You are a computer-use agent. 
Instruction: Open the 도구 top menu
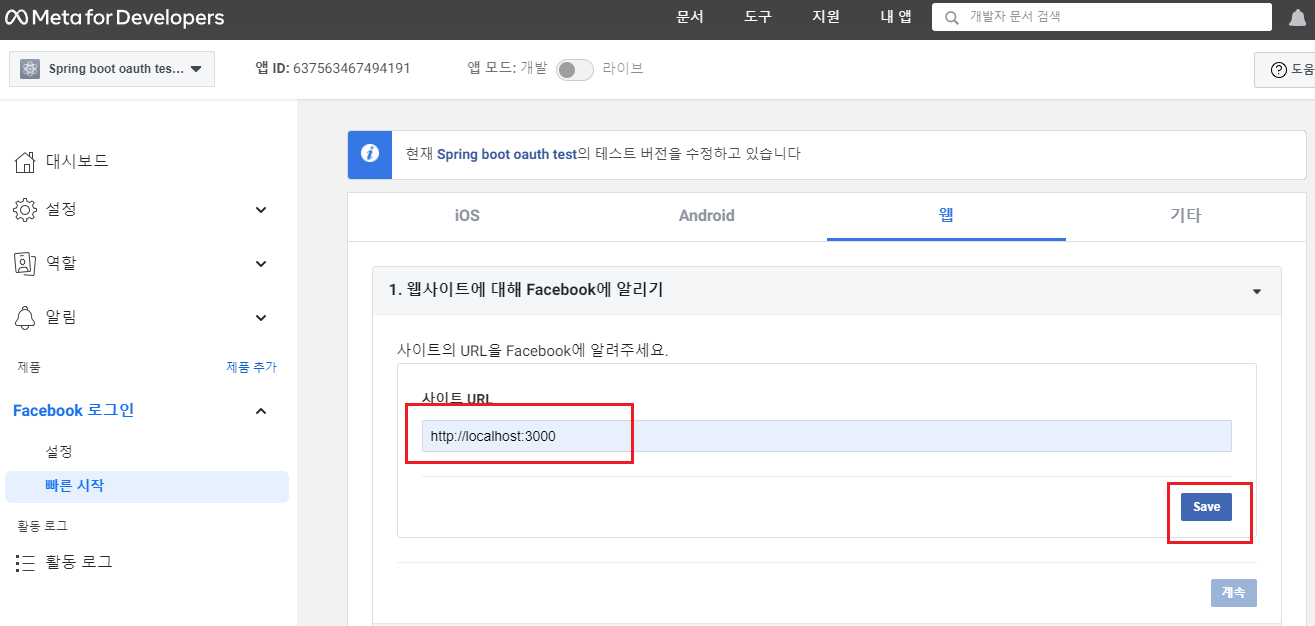point(758,17)
